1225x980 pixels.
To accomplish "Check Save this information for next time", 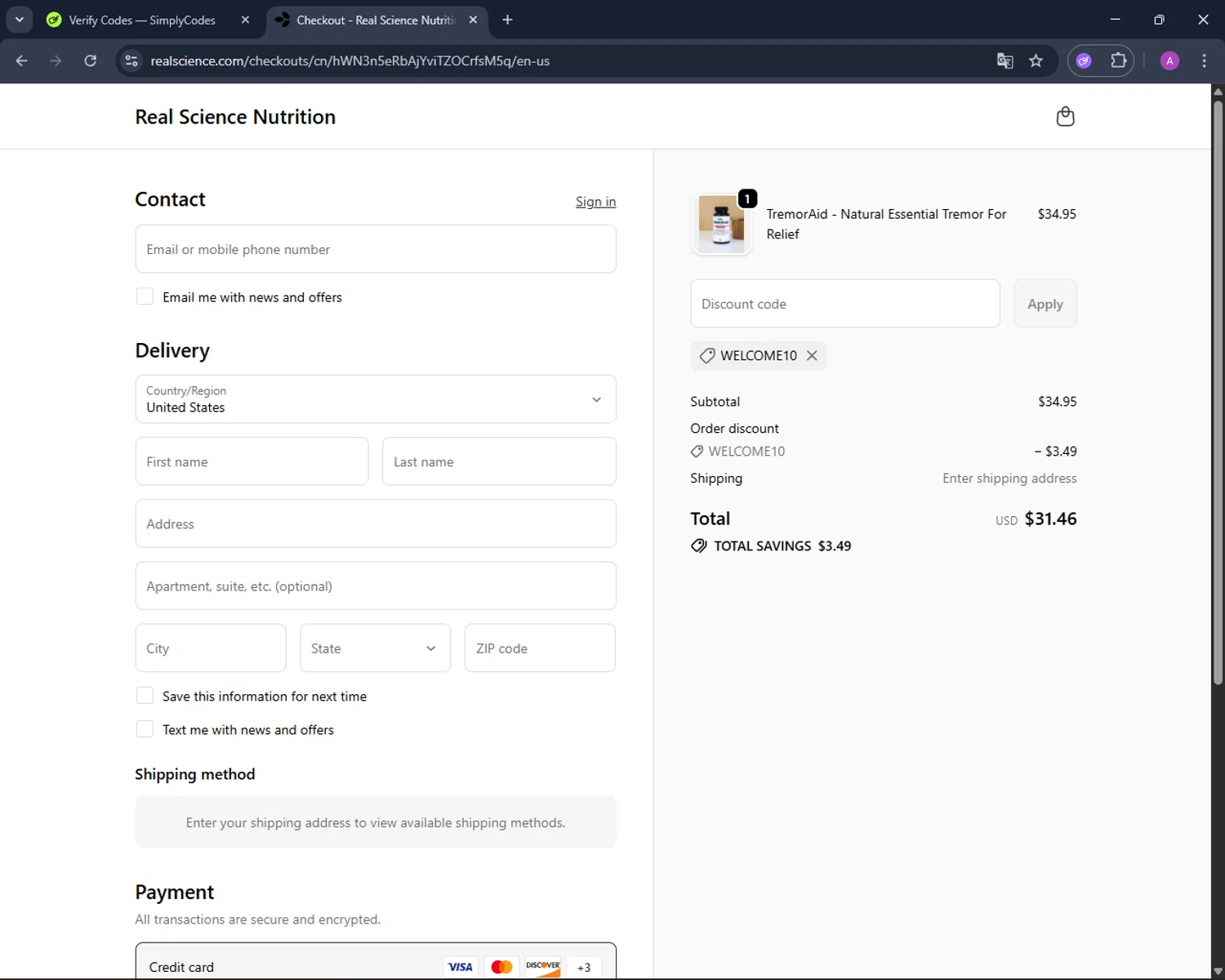I will [145, 696].
